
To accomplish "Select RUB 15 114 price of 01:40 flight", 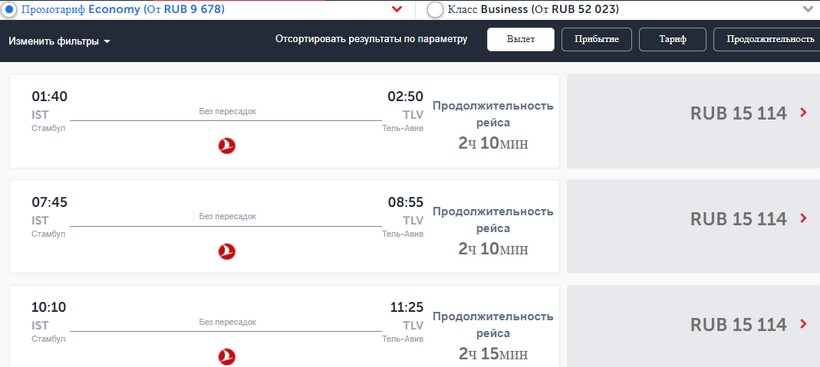I will 738,113.
